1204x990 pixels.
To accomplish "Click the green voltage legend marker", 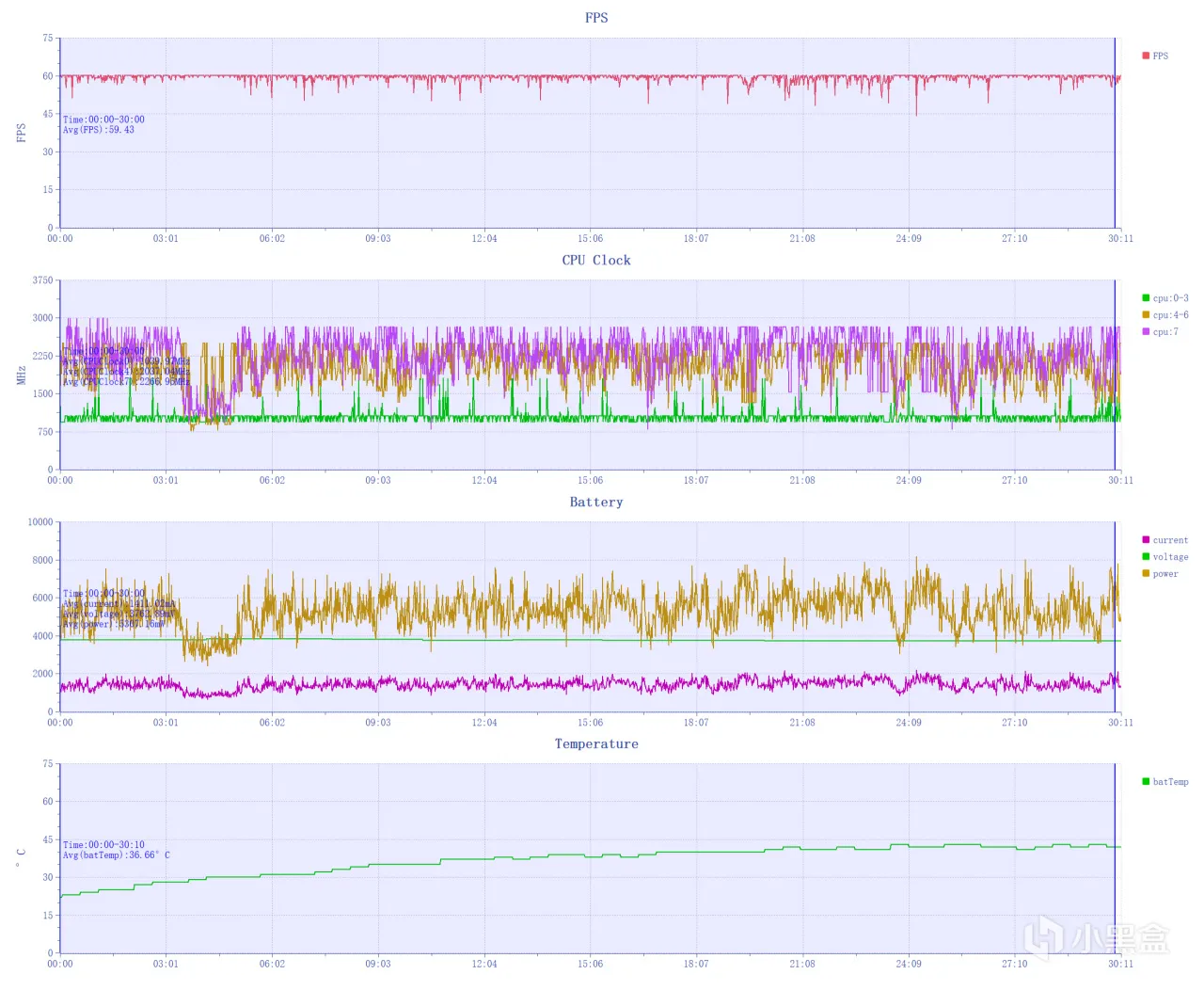I will tap(1146, 556).
